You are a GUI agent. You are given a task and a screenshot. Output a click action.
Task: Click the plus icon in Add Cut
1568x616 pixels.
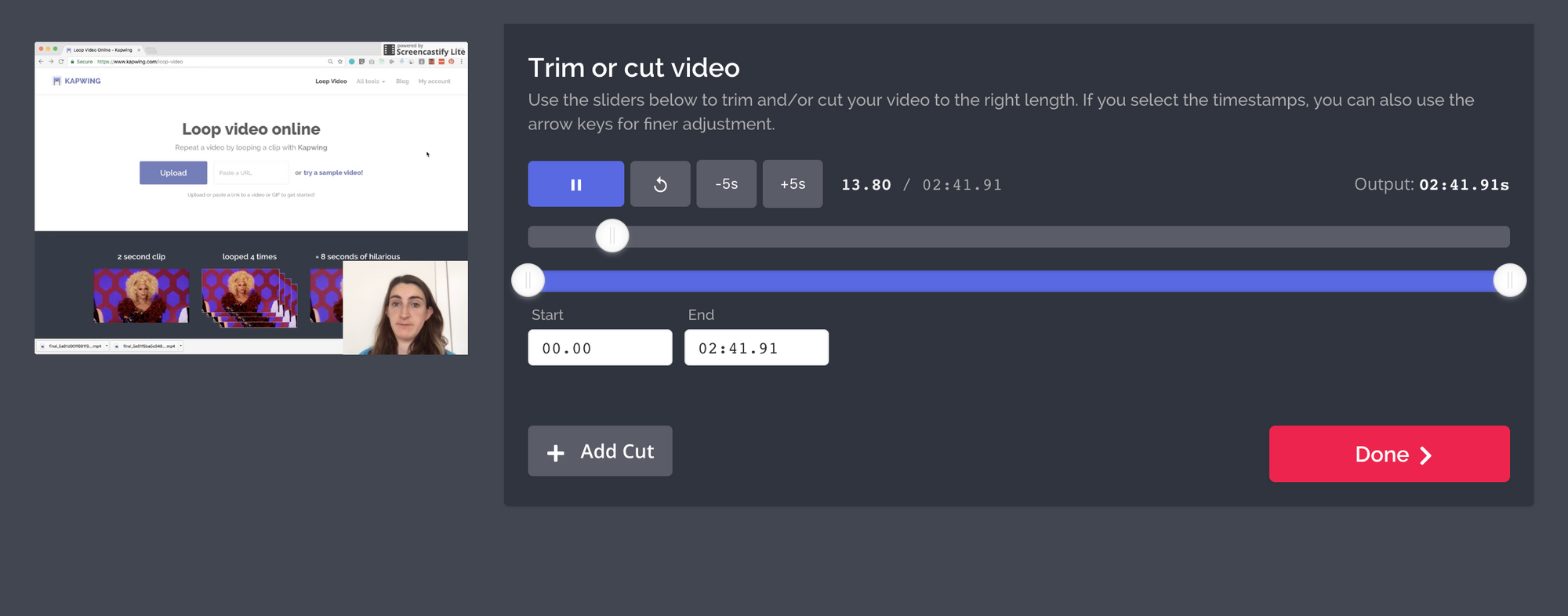tap(556, 453)
